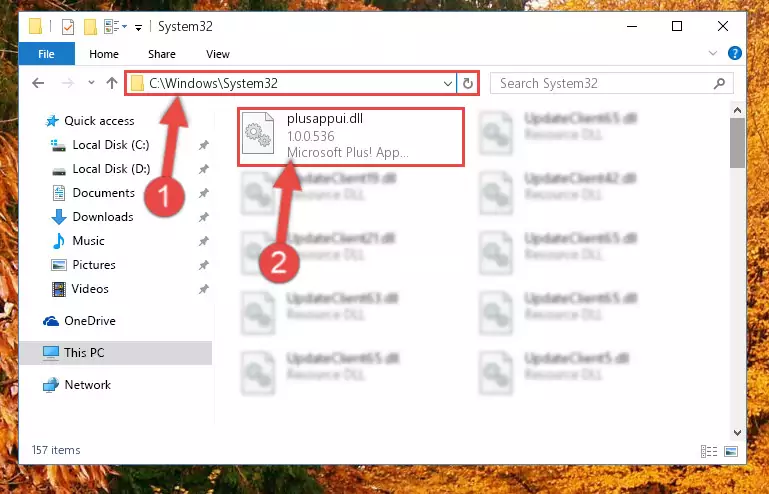Maximize the System32 window

click(677, 26)
